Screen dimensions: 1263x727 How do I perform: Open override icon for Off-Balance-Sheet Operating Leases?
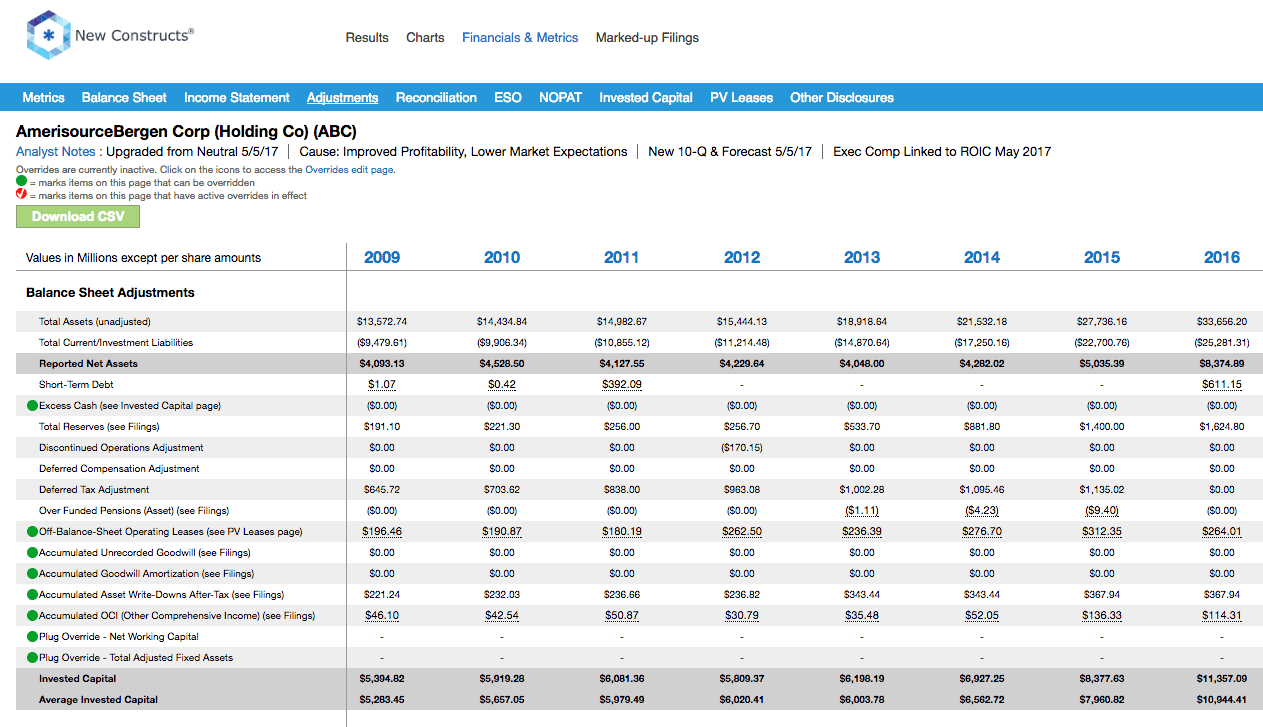tap(32, 532)
